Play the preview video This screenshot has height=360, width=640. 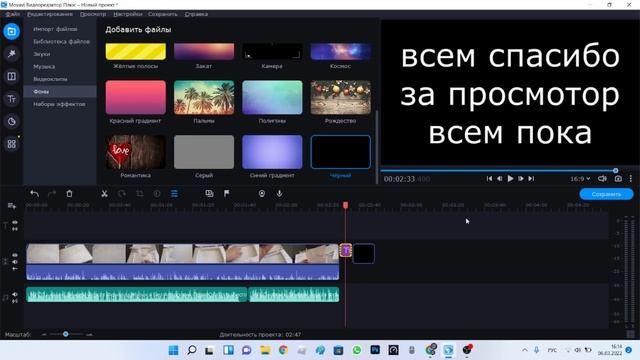click(510, 179)
